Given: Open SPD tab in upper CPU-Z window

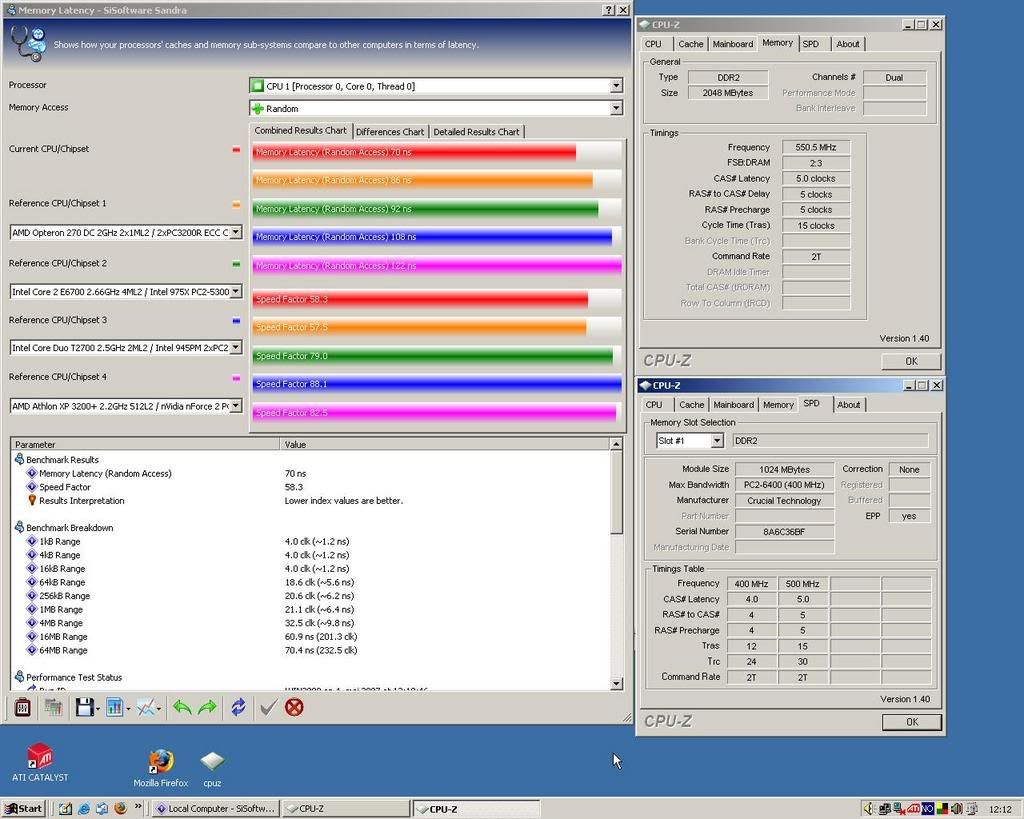Looking at the screenshot, I should pos(810,44).
